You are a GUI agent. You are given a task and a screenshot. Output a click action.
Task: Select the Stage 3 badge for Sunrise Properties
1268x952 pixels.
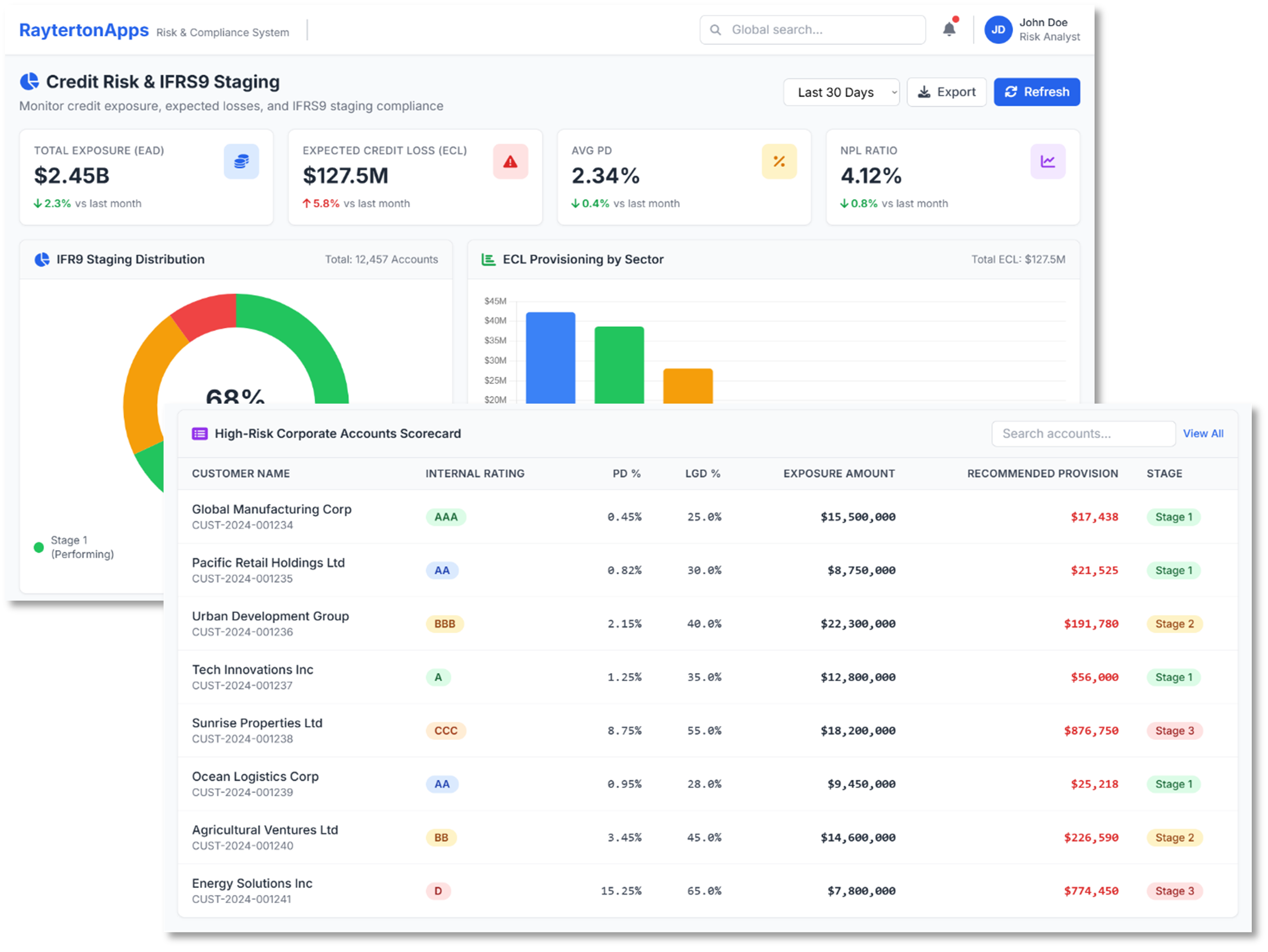pos(1174,731)
